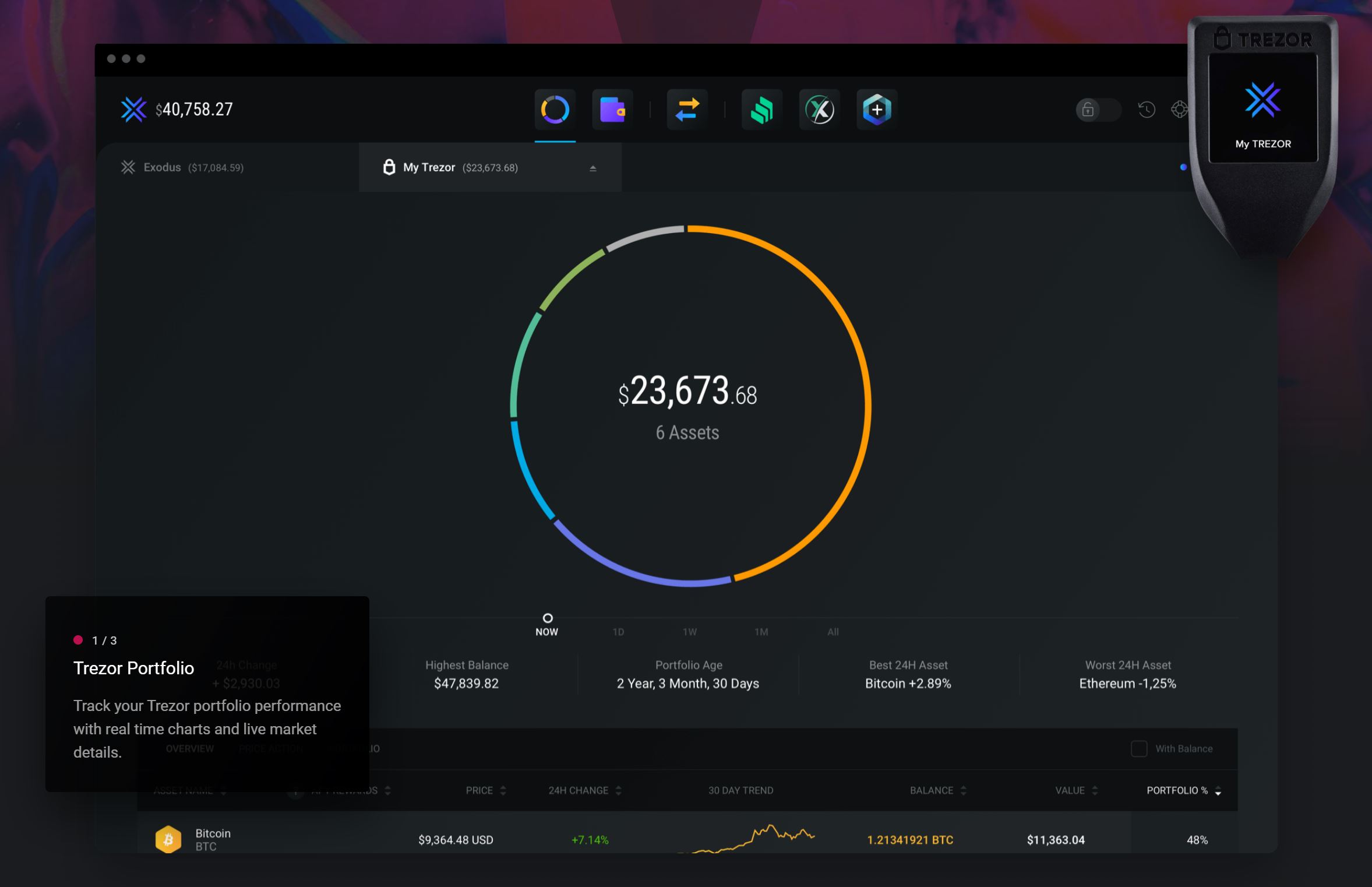Viewport: 1372px width, 887px height.
Task: Click the 30 DAY TREND column header
Action: coord(740,790)
